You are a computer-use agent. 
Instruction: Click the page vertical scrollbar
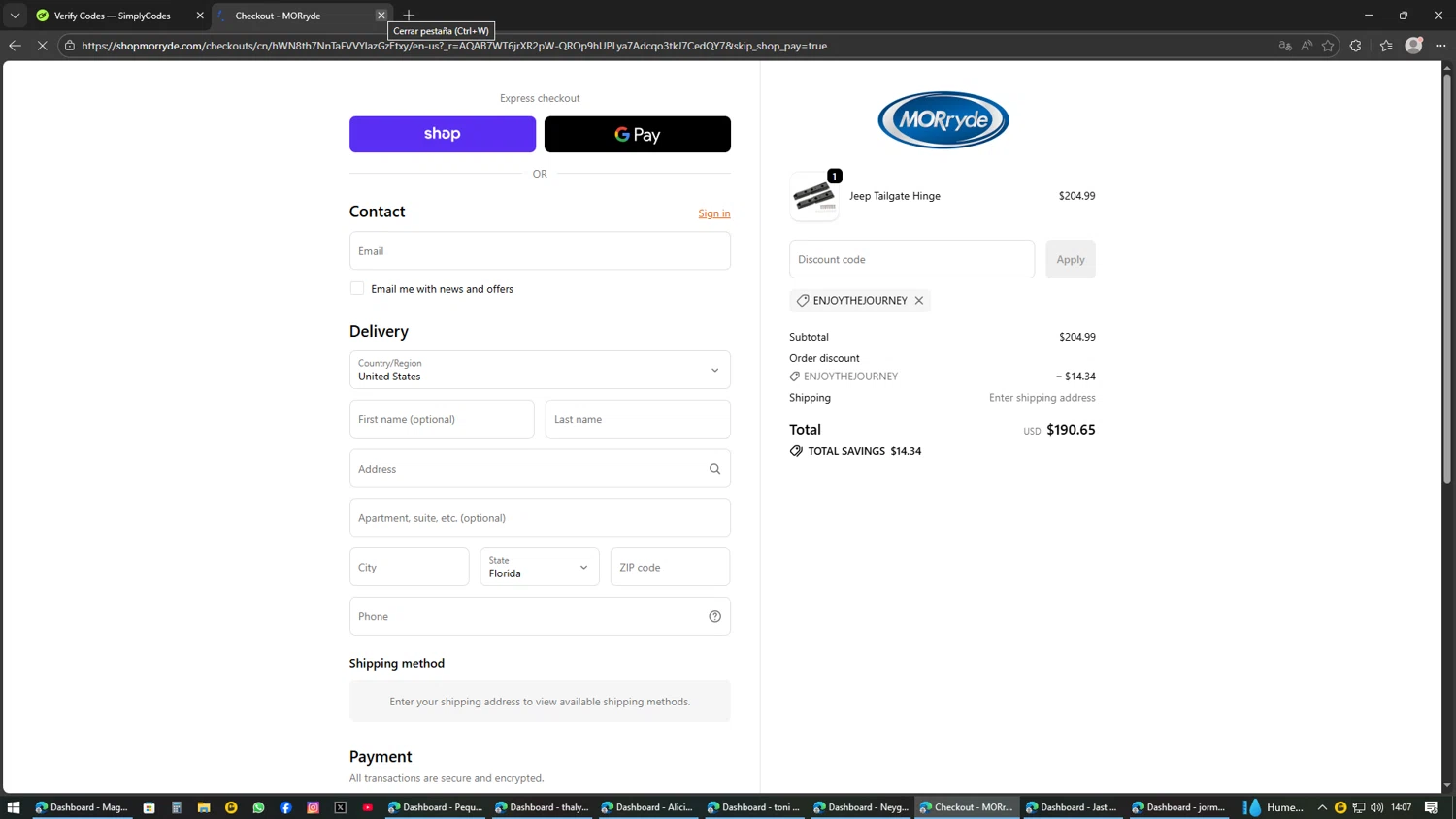point(1447,279)
